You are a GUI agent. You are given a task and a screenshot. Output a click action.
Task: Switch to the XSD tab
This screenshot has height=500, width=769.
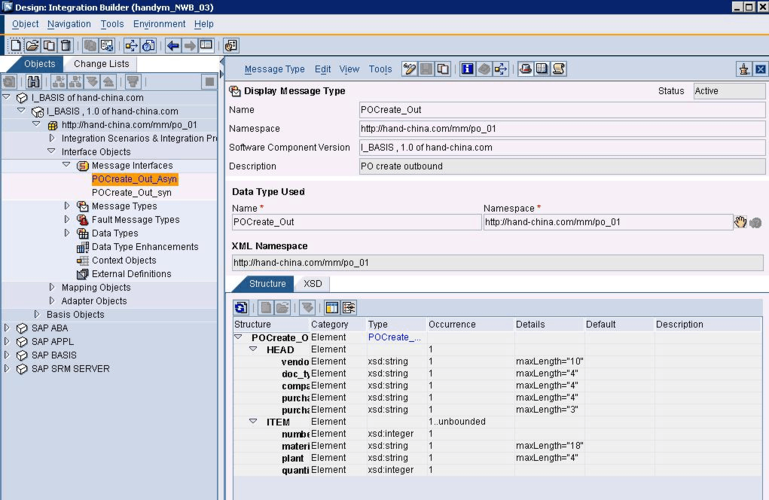pyautogui.click(x=312, y=284)
